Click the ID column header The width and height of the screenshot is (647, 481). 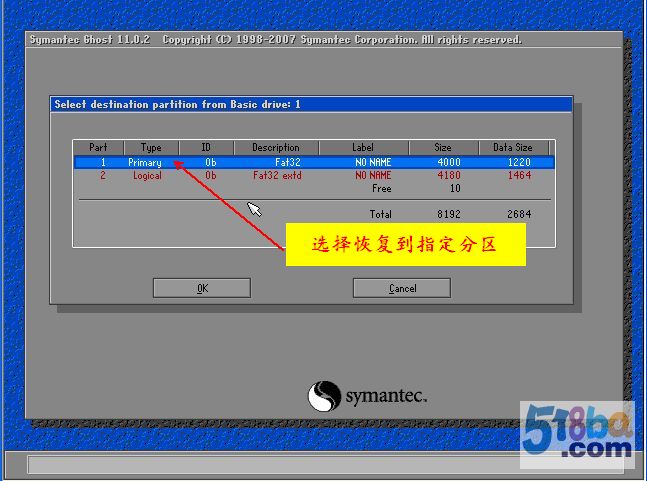coord(206,147)
